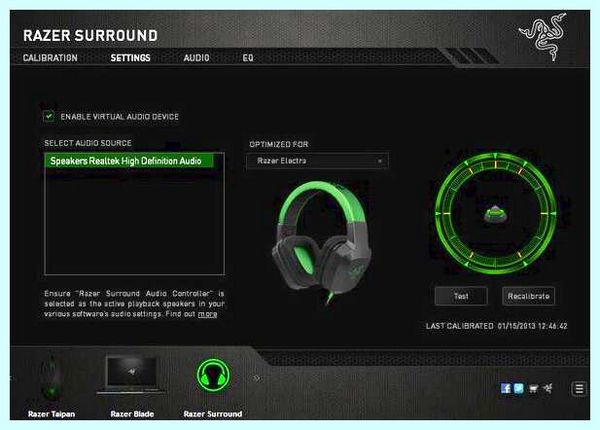600x430 pixels.
Task: Open the Settings tab
Action: [130, 58]
